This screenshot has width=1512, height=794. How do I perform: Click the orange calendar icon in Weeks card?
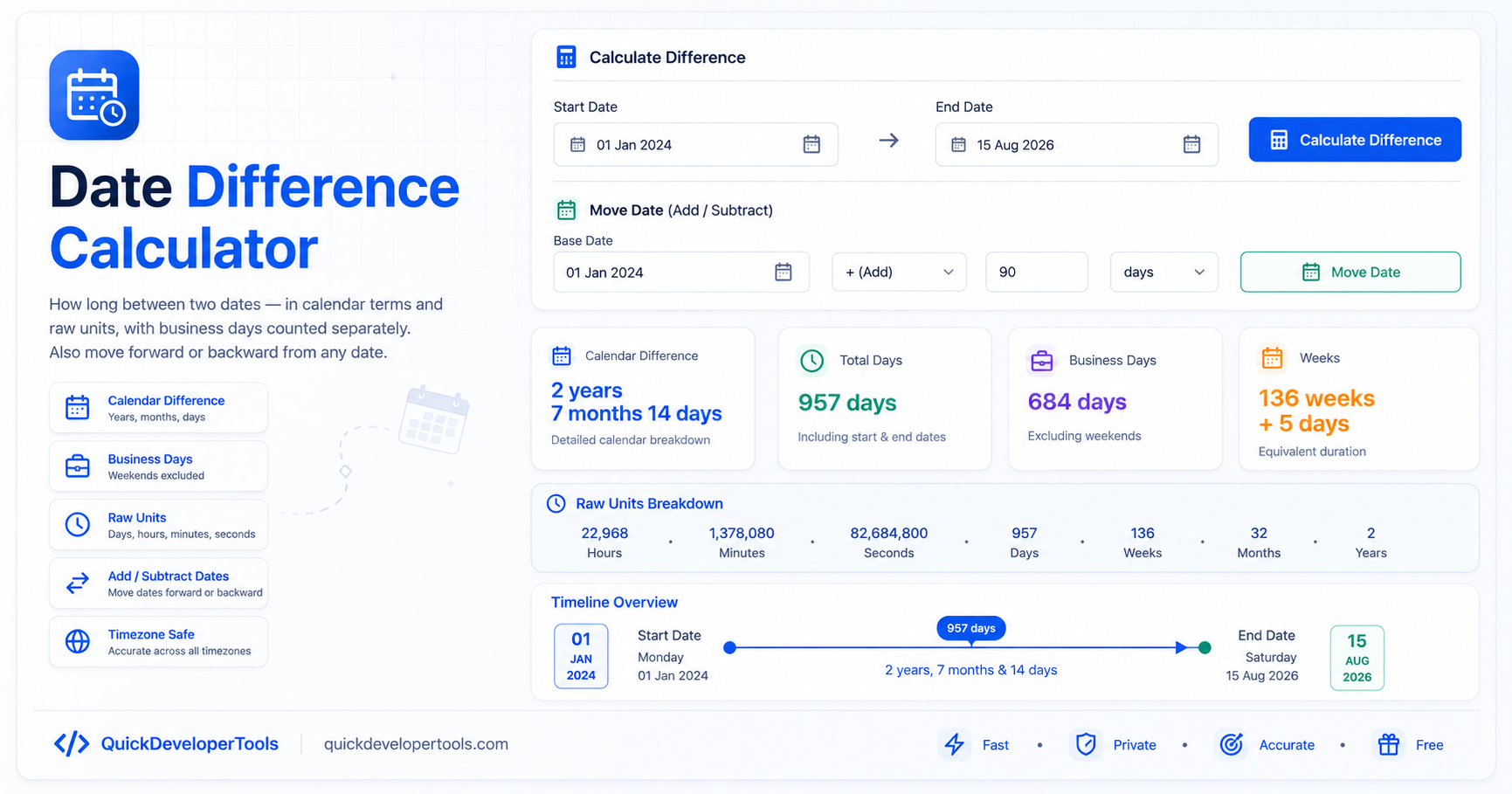point(1273,357)
